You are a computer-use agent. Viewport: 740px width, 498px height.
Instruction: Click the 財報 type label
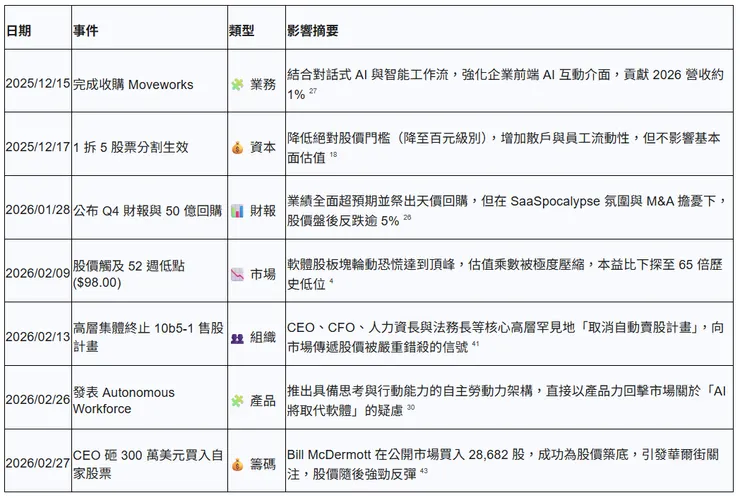(x=263, y=211)
